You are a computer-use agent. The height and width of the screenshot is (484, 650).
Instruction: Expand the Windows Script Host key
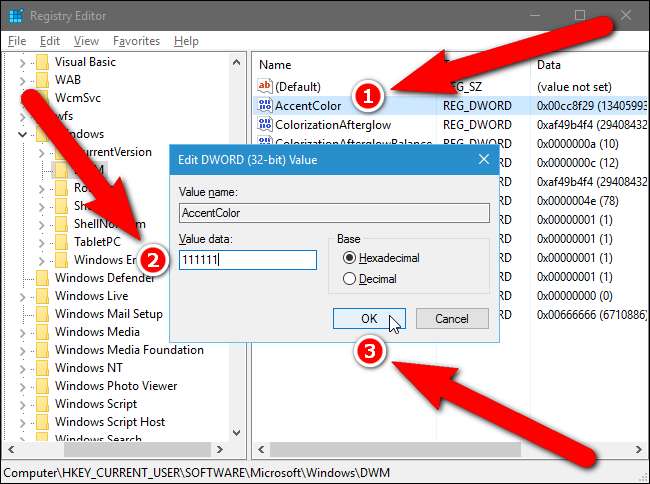tap(22, 423)
